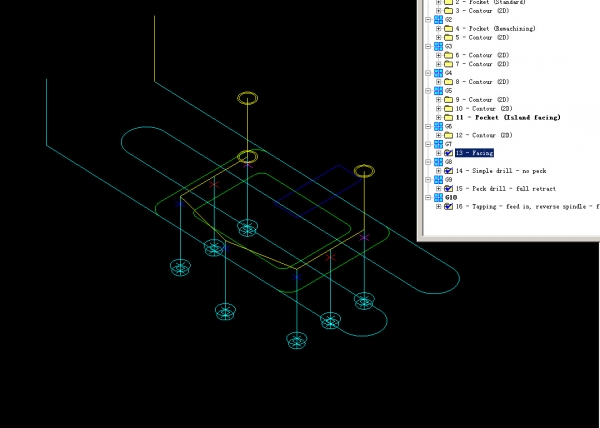Click folder icon of 12 - Contour (2D)
The width and height of the screenshot is (600, 428).
(x=448, y=135)
